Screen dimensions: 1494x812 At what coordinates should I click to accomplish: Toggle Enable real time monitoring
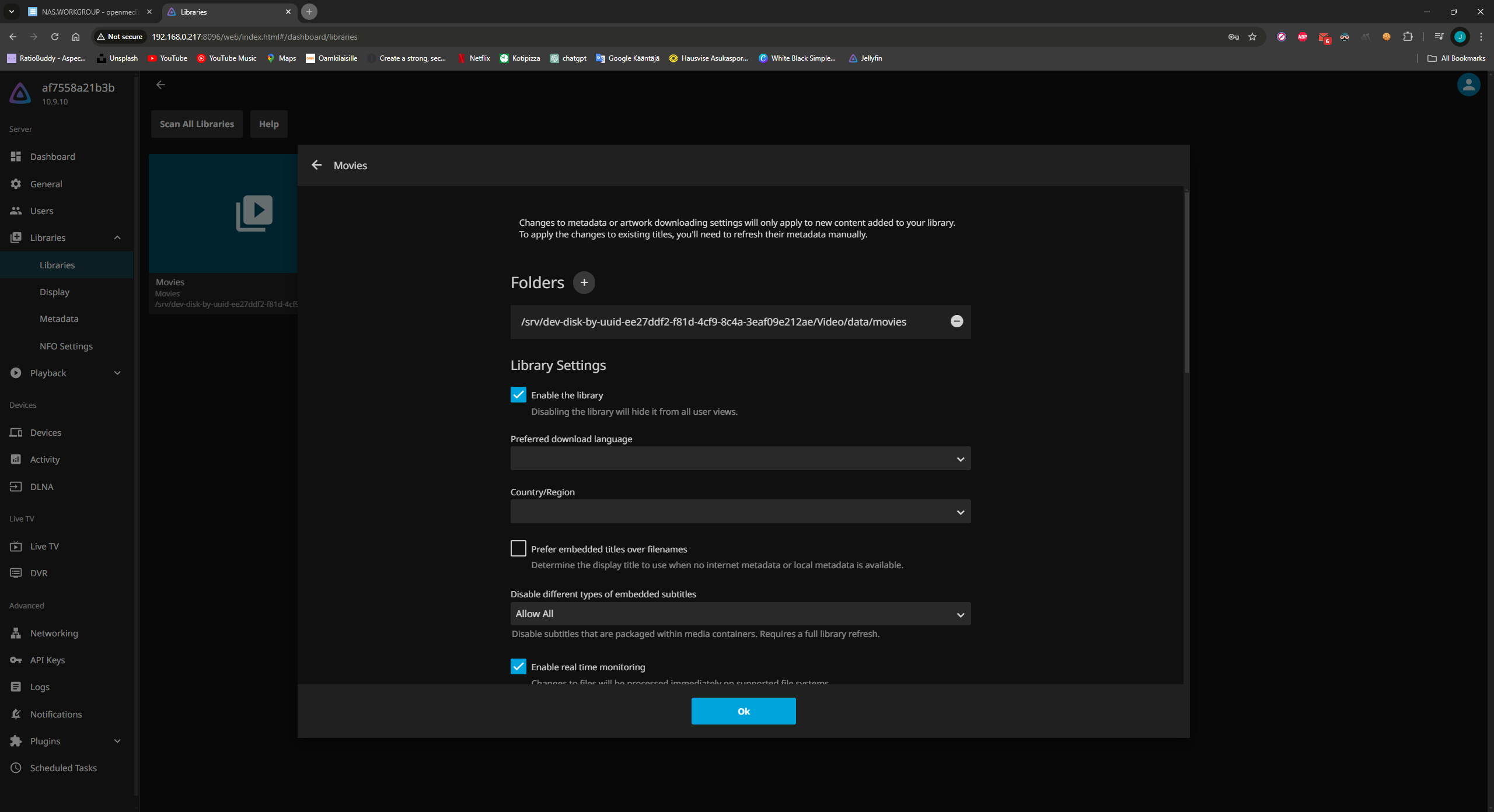point(518,667)
